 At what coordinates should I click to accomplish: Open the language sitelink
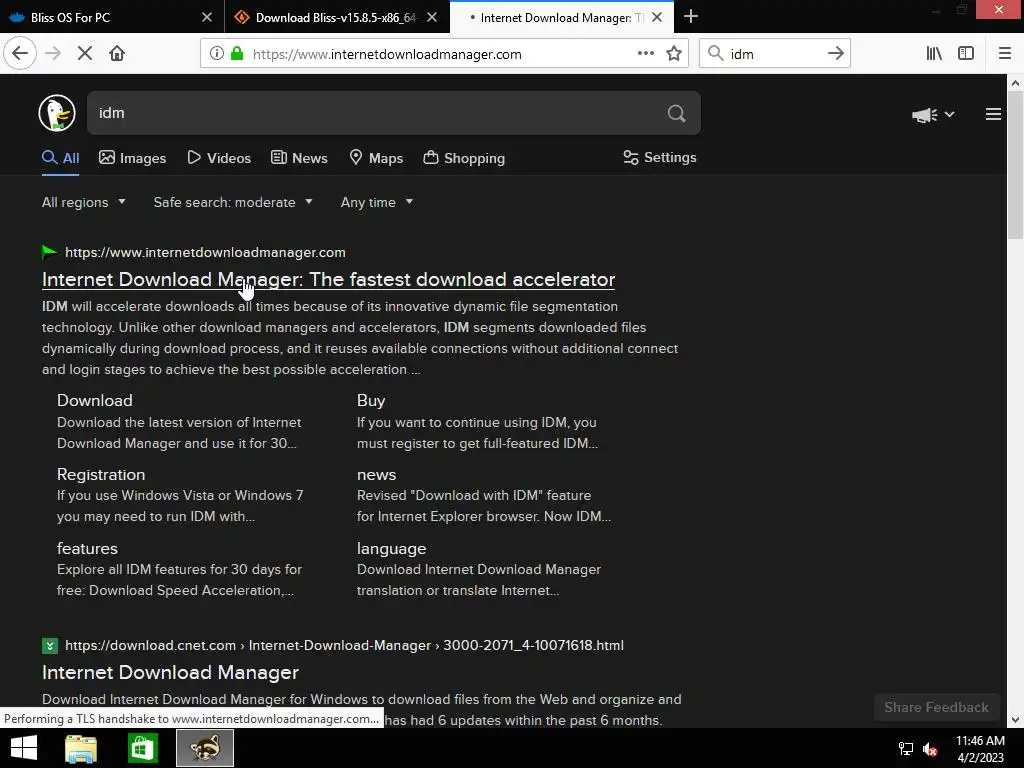pos(391,549)
